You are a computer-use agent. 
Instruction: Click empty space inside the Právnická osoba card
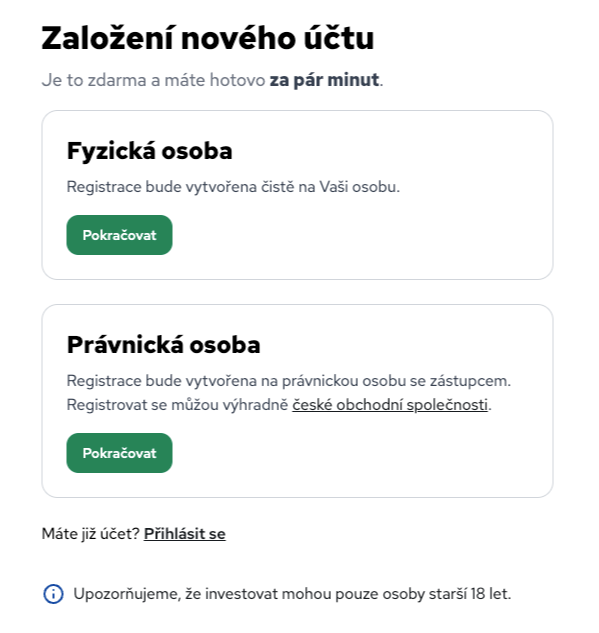(363, 453)
